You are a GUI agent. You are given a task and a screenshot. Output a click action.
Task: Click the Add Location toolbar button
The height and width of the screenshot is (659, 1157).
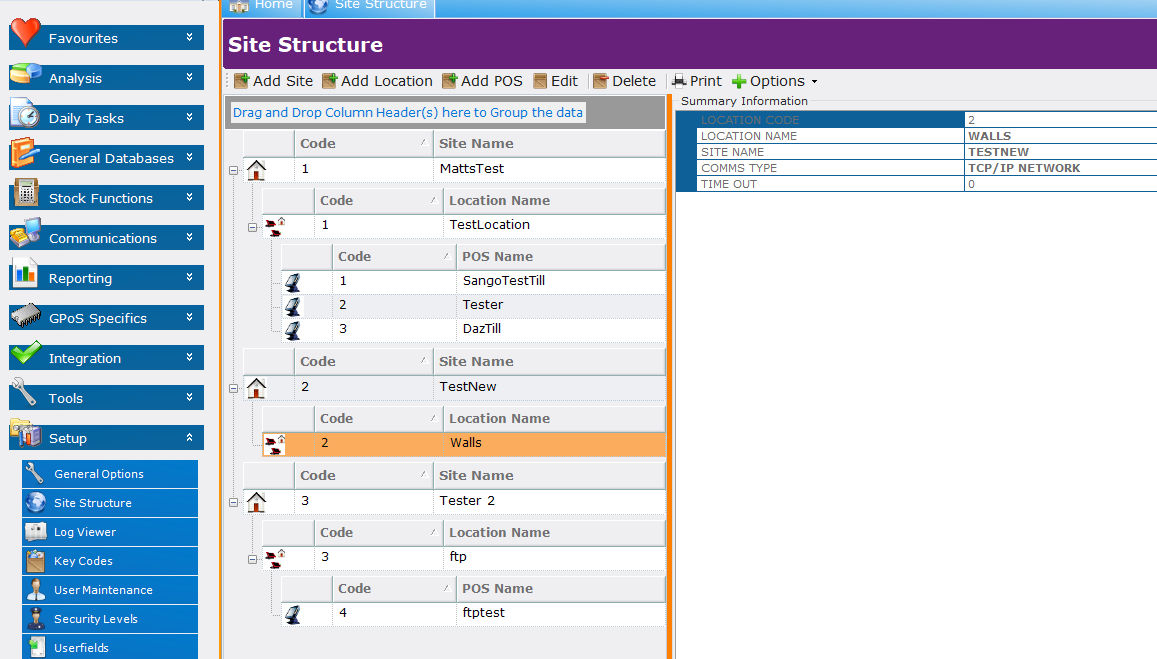tap(377, 81)
